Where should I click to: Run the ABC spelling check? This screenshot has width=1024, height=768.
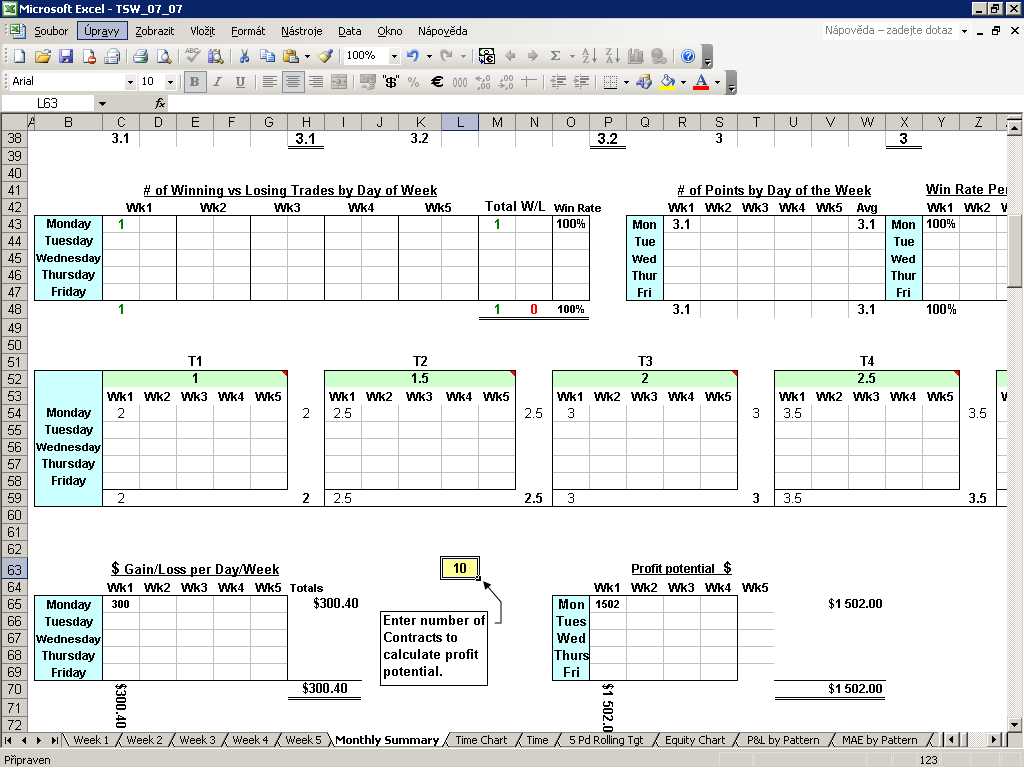point(192,56)
